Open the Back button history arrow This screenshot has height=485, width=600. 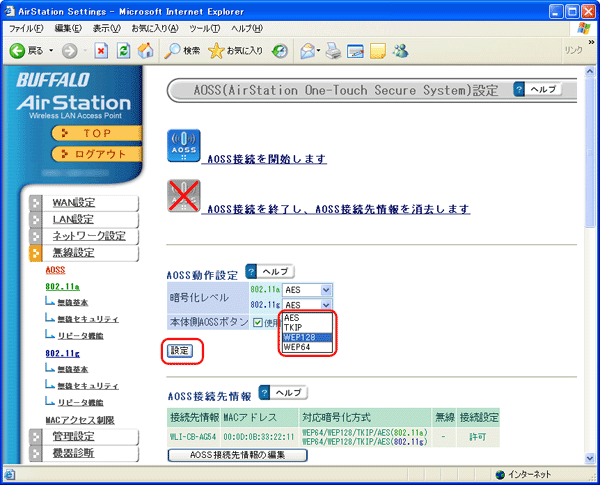[x=51, y=51]
